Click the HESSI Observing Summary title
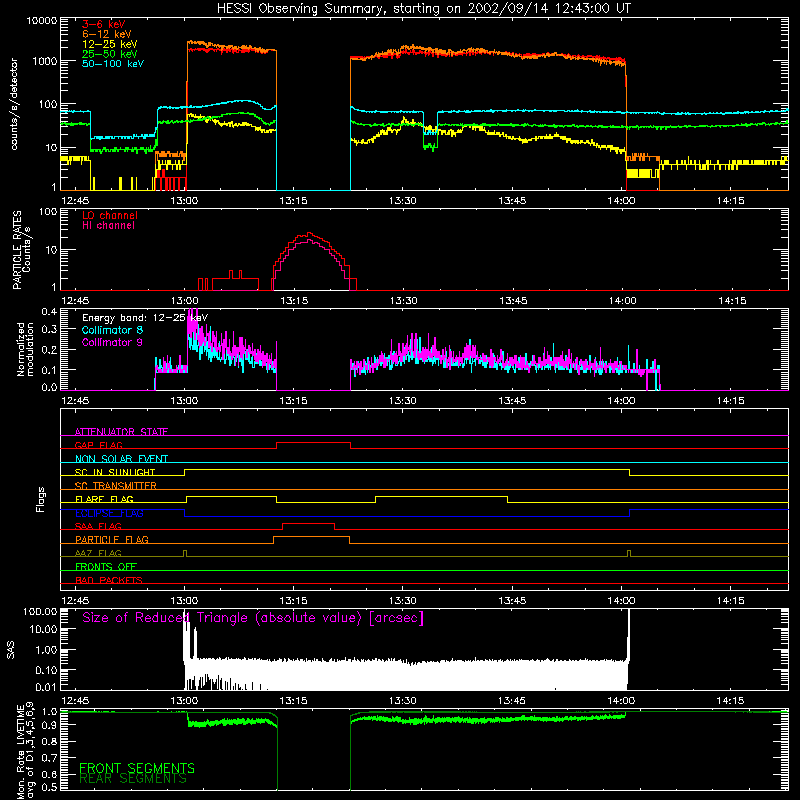The width and height of the screenshot is (800, 800). point(424,9)
